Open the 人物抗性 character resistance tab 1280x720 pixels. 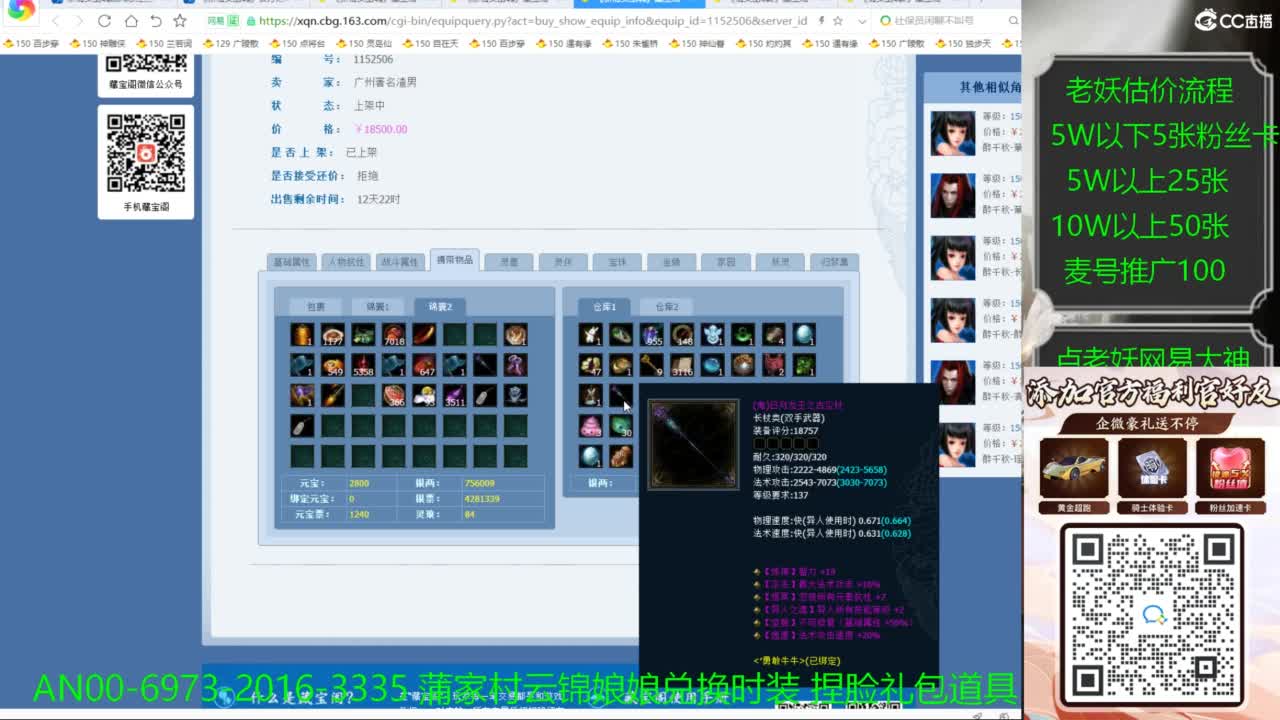347,262
